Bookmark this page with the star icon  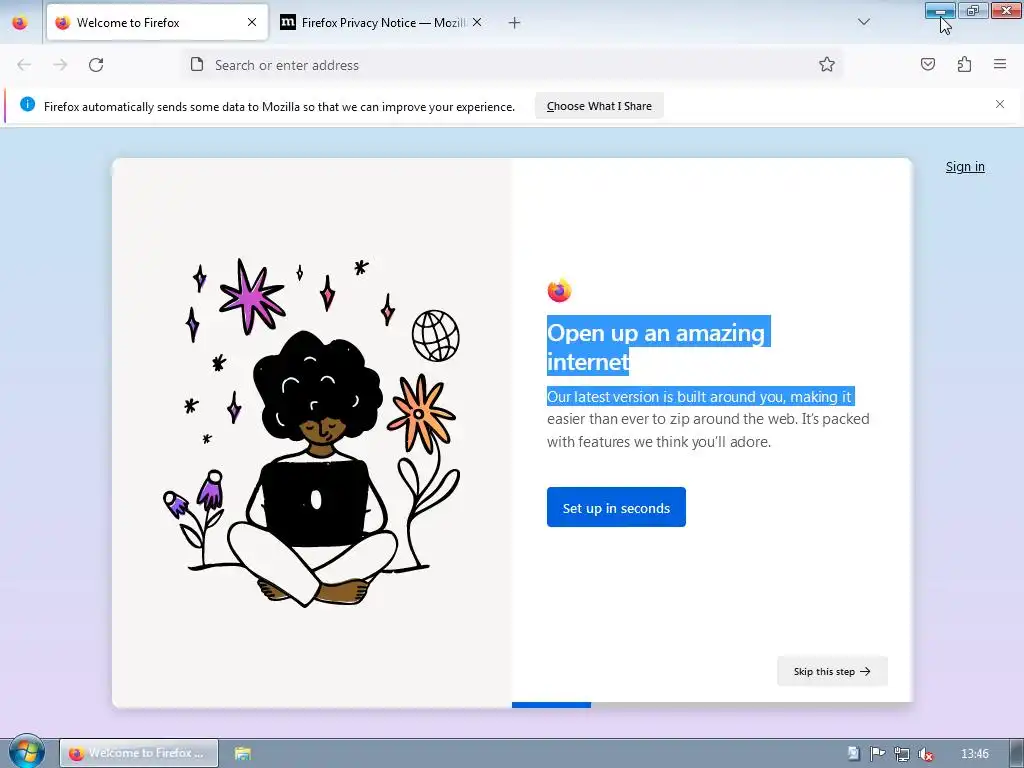(827, 64)
